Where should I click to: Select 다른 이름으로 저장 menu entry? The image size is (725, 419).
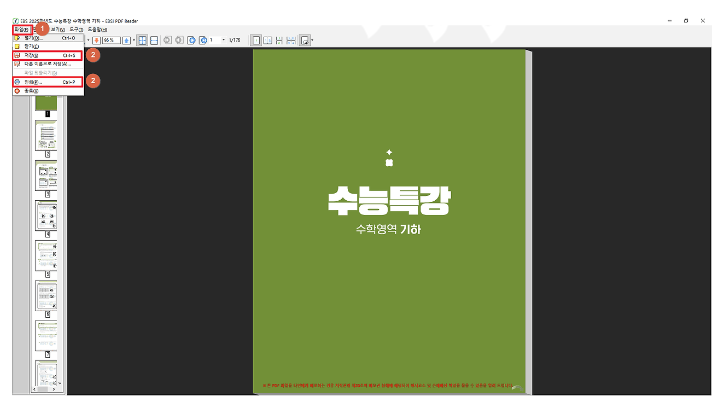point(48,64)
